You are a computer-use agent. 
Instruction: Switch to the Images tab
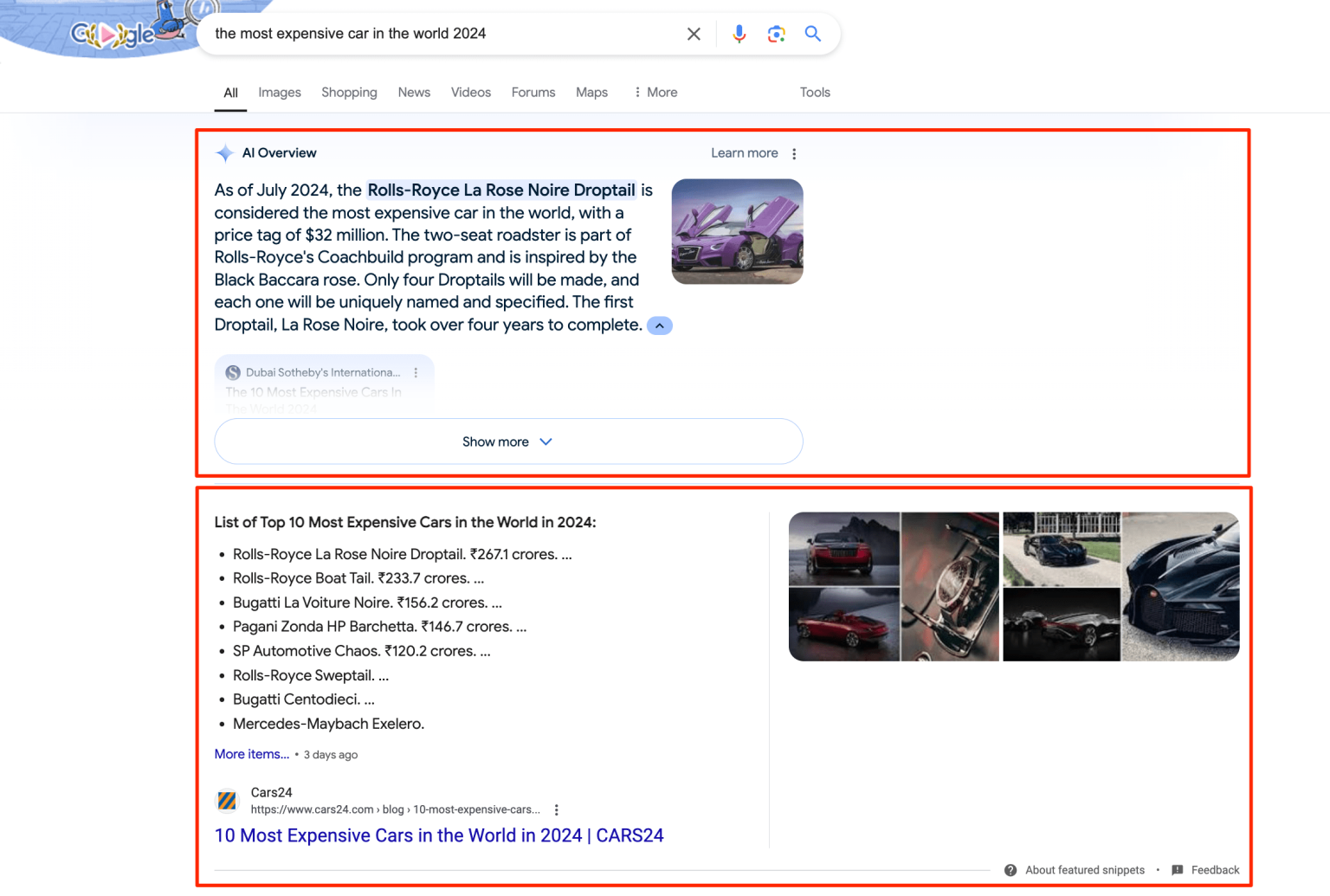coord(279,92)
